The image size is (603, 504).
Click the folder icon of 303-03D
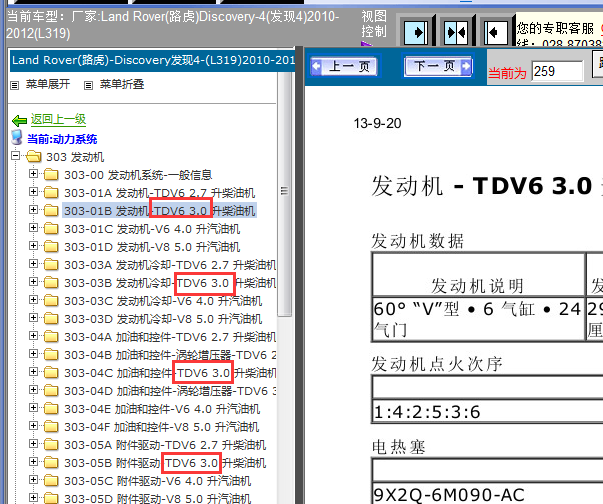[x=51, y=318]
